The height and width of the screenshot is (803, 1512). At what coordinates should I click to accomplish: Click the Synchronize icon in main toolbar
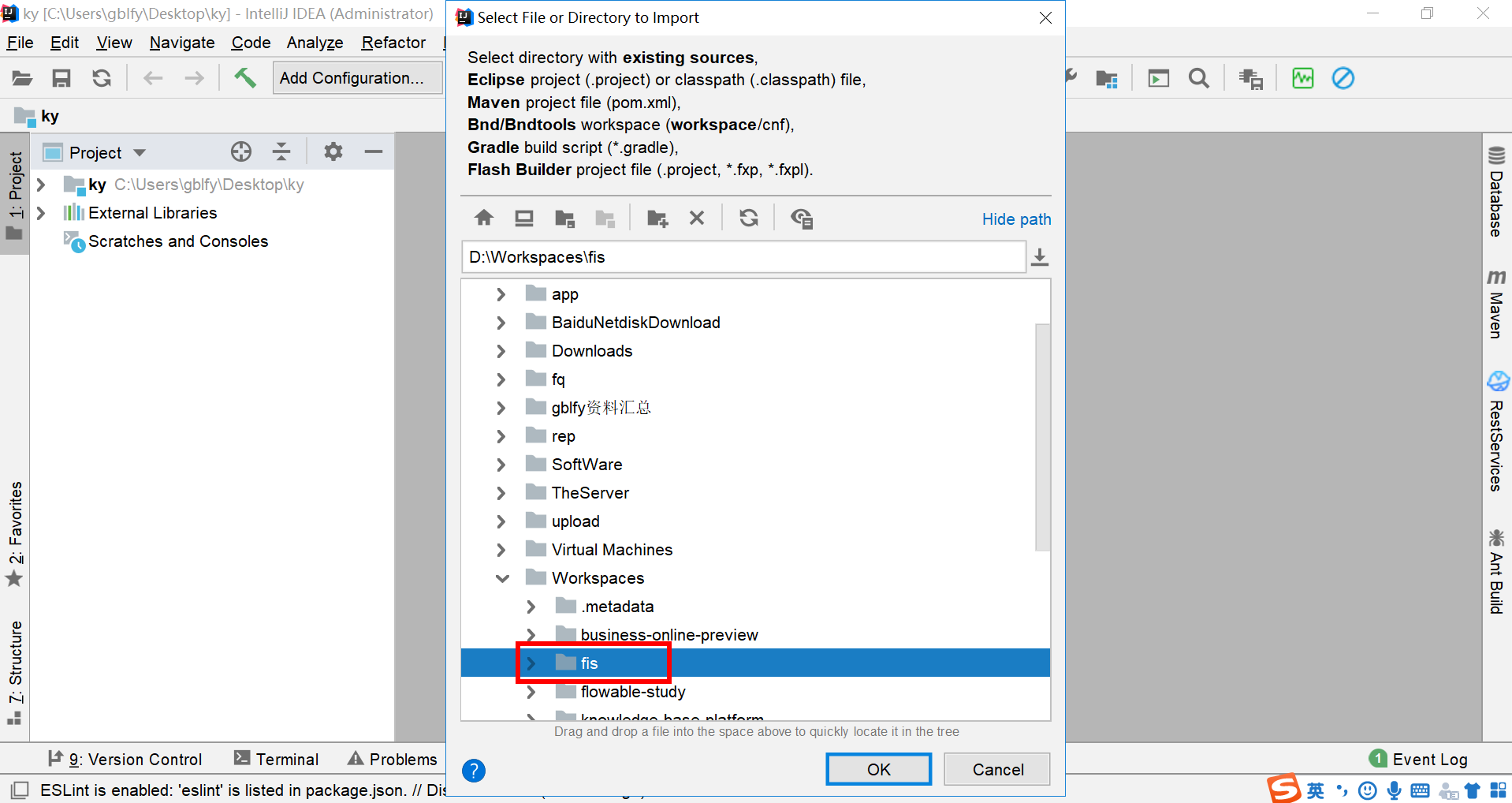point(102,78)
